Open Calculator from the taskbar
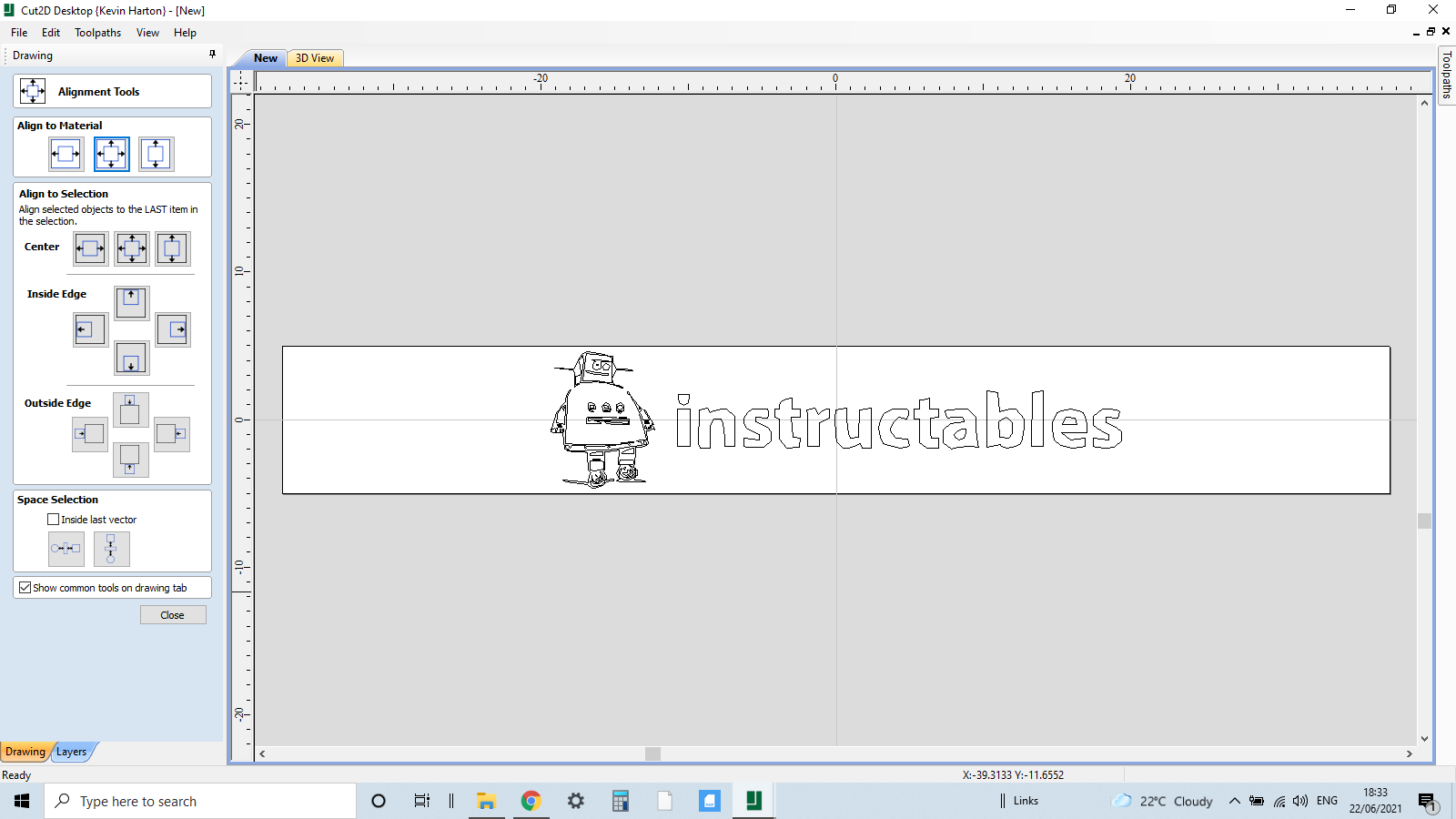Viewport: 1456px width, 819px height. [x=621, y=801]
